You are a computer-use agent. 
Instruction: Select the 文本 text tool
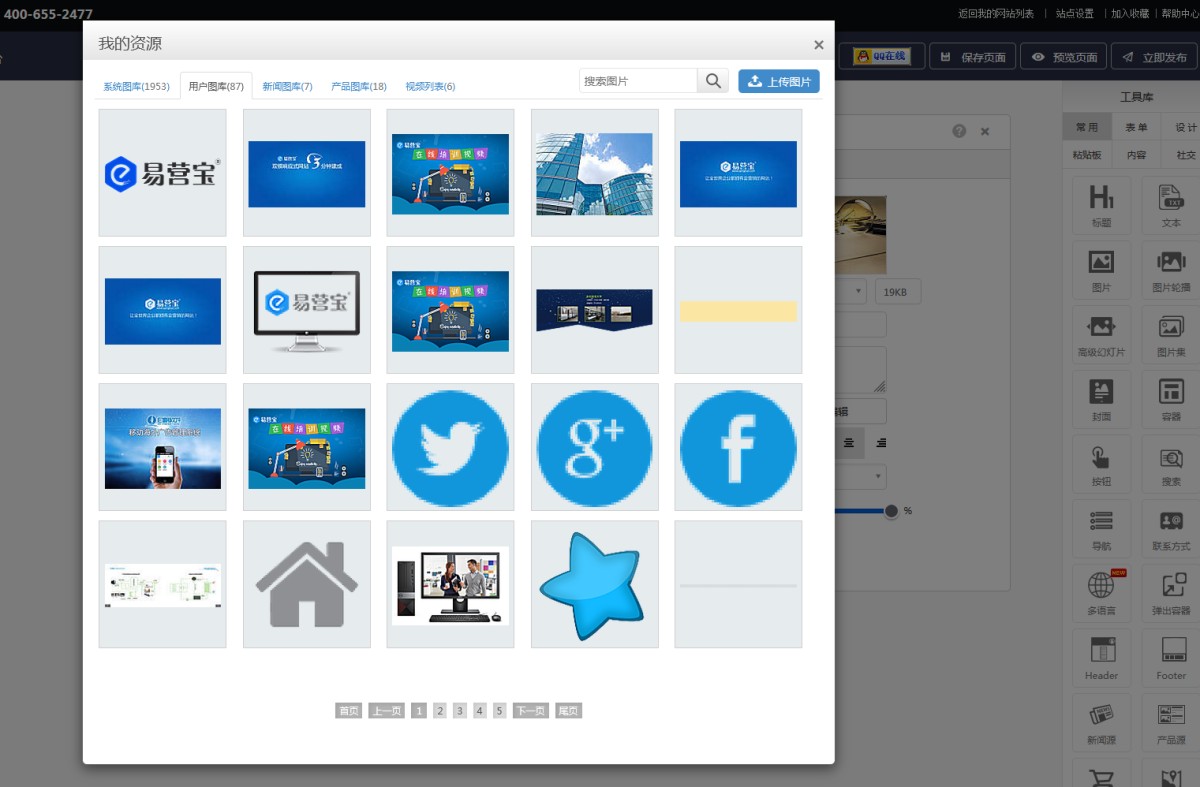click(1171, 206)
